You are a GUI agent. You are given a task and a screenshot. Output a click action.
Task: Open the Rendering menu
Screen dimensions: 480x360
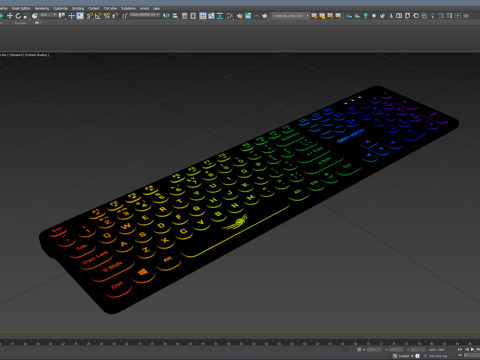pyautogui.click(x=42, y=8)
